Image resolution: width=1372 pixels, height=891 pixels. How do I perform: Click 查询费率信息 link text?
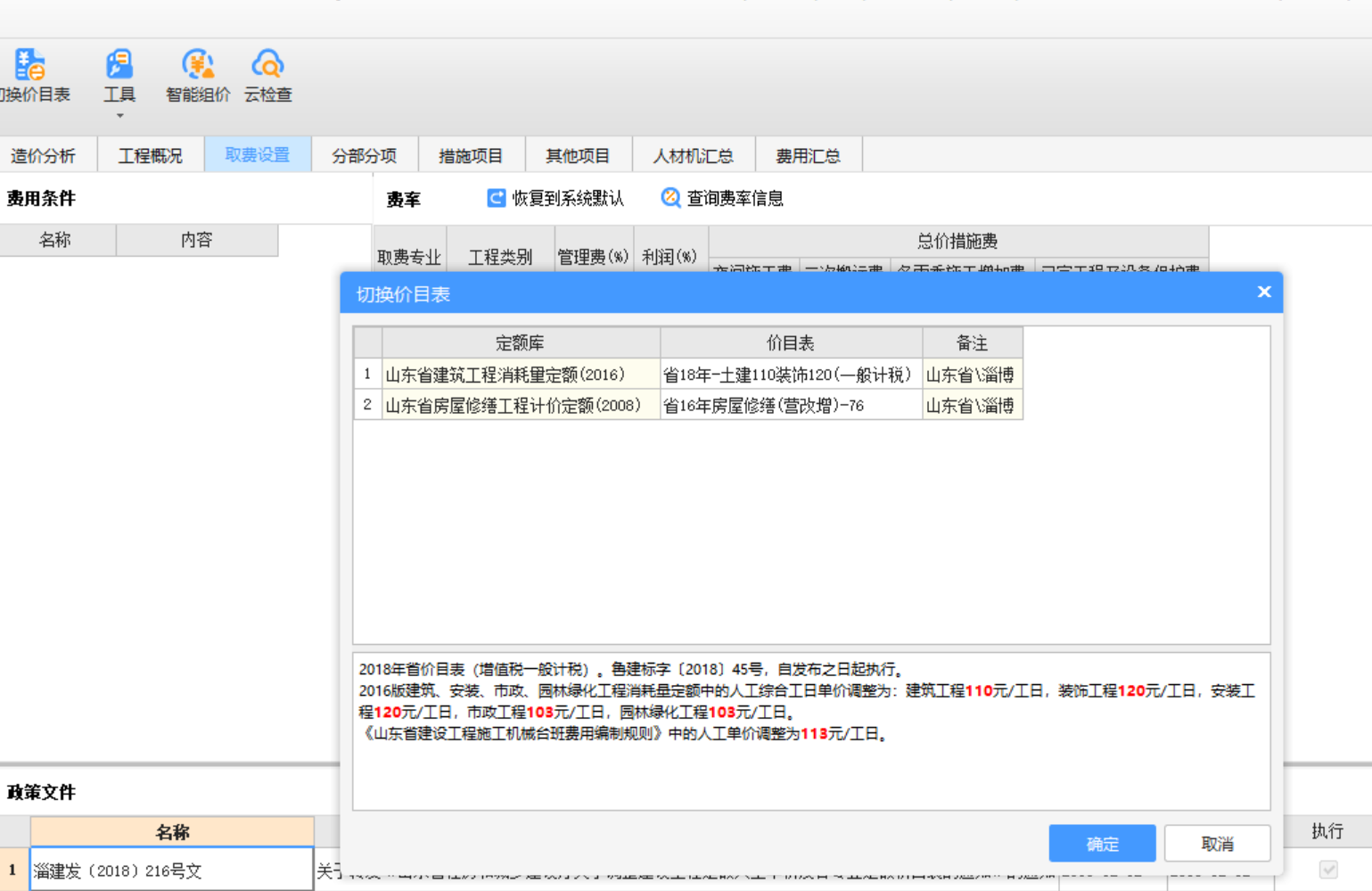735,198
